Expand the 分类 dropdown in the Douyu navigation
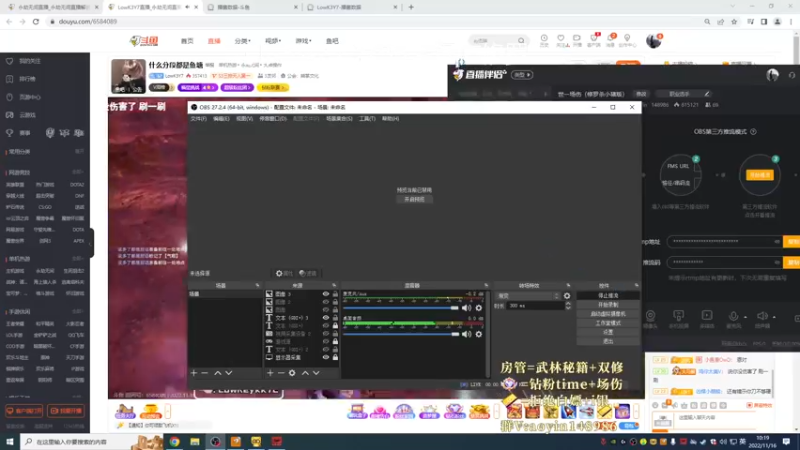Viewport: 800px width, 450px height. click(242, 41)
